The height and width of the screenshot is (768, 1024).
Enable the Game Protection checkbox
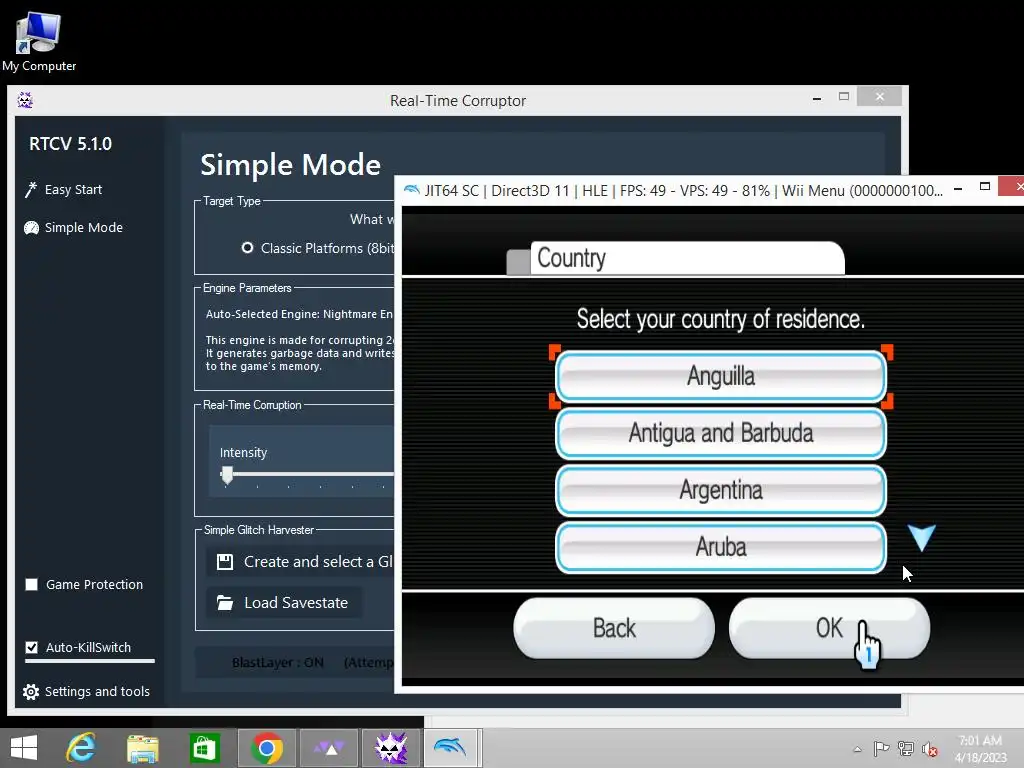[x=31, y=584]
